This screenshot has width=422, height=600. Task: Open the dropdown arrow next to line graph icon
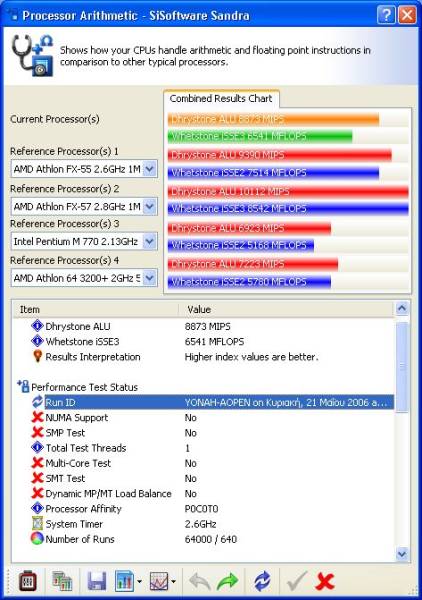pos(173,582)
